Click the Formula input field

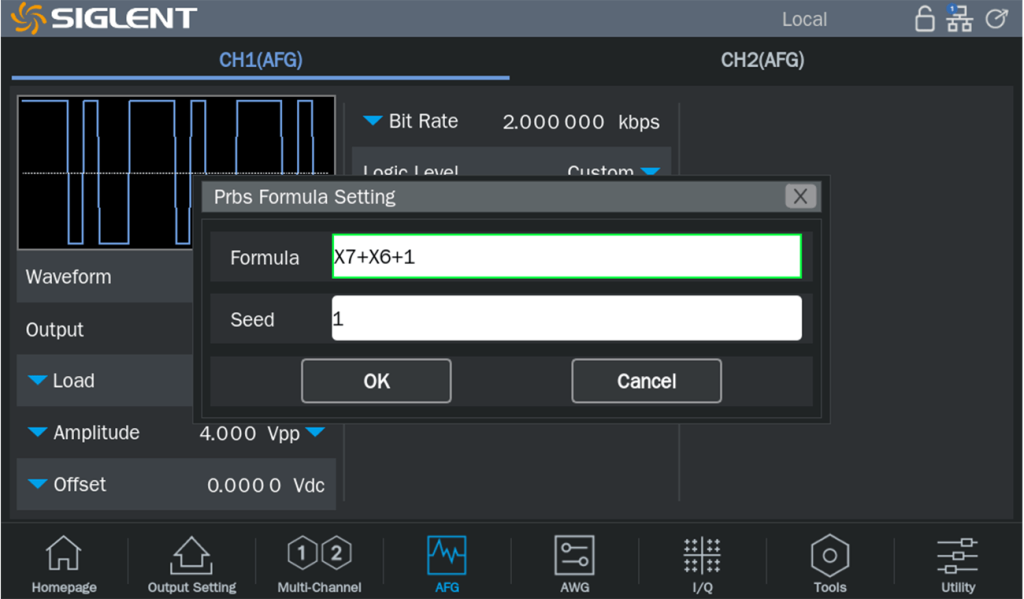(566, 257)
